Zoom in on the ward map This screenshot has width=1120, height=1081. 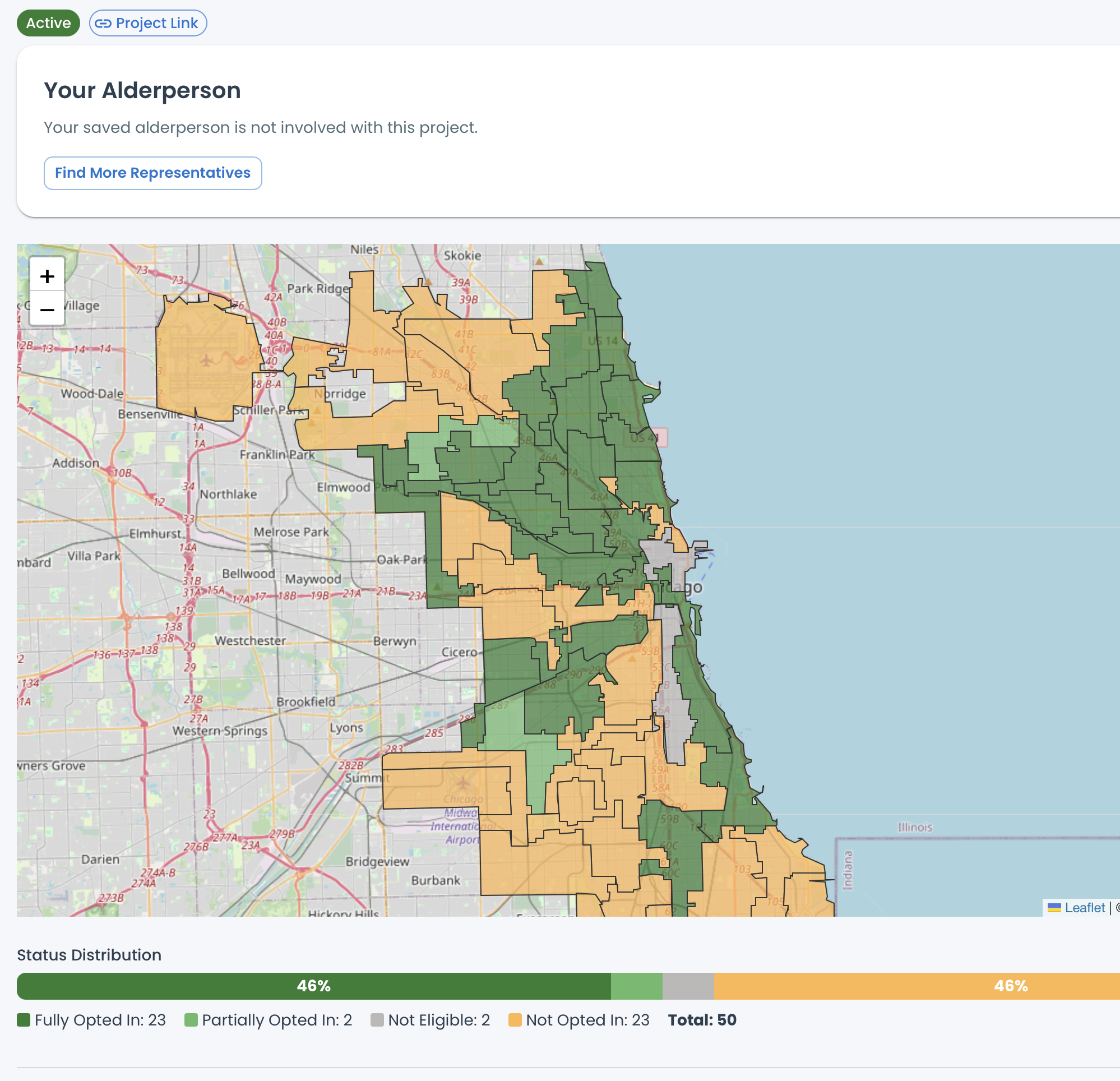point(47,276)
